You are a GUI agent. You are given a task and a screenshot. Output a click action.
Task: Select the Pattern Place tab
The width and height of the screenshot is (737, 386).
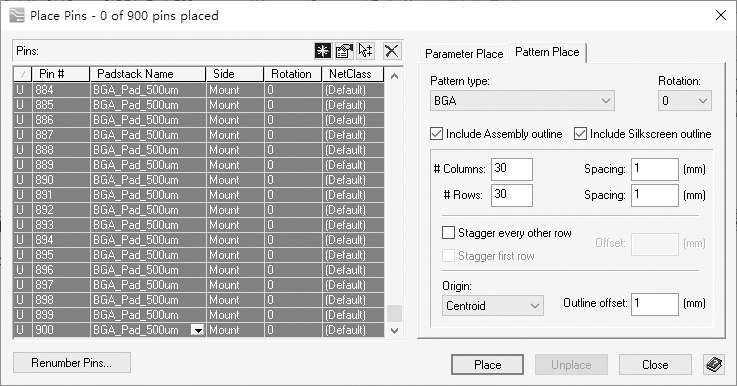(547, 52)
